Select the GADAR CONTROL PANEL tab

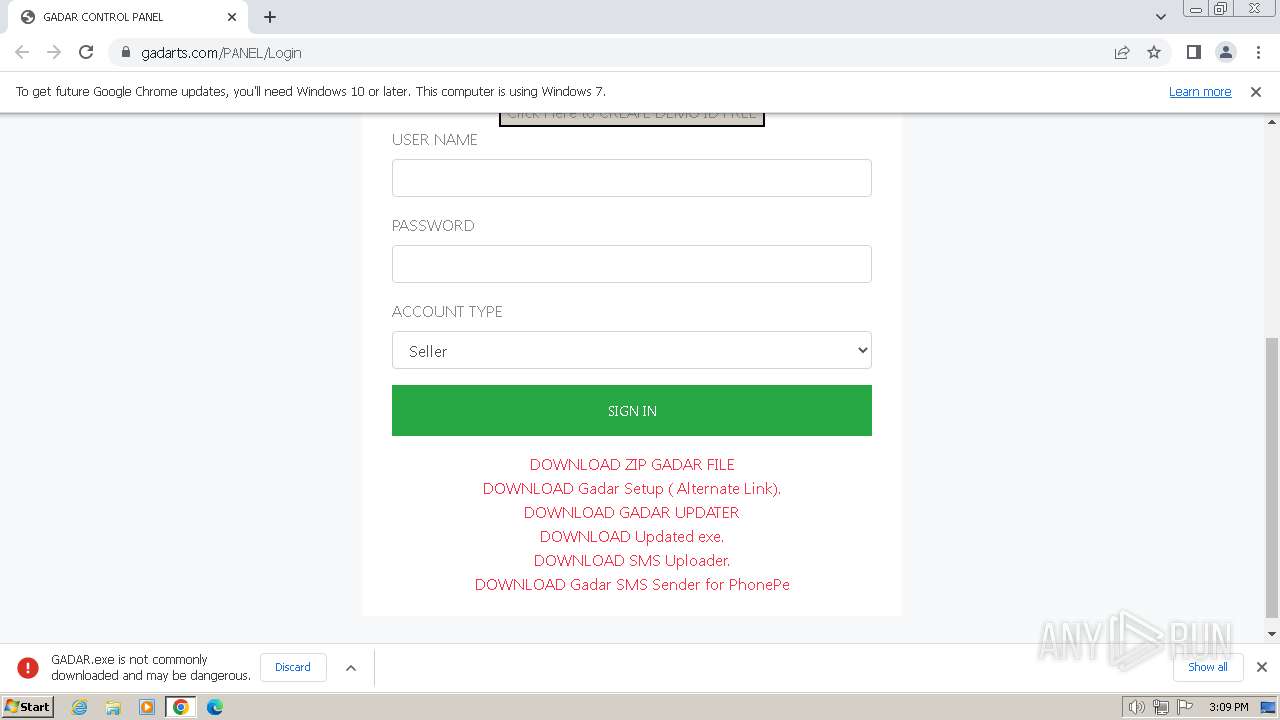pyautogui.click(x=126, y=17)
